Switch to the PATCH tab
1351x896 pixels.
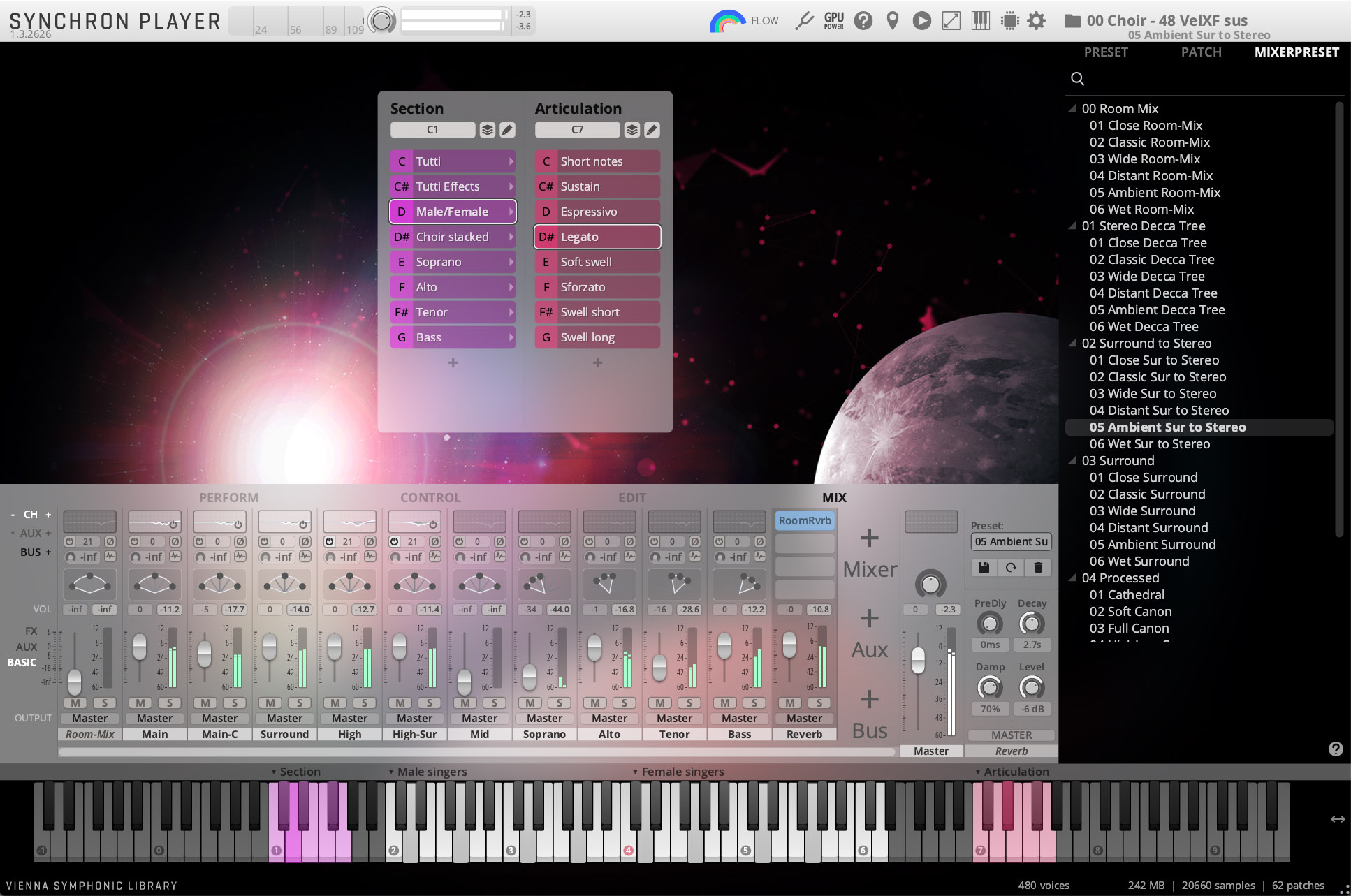tap(1201, 52)
